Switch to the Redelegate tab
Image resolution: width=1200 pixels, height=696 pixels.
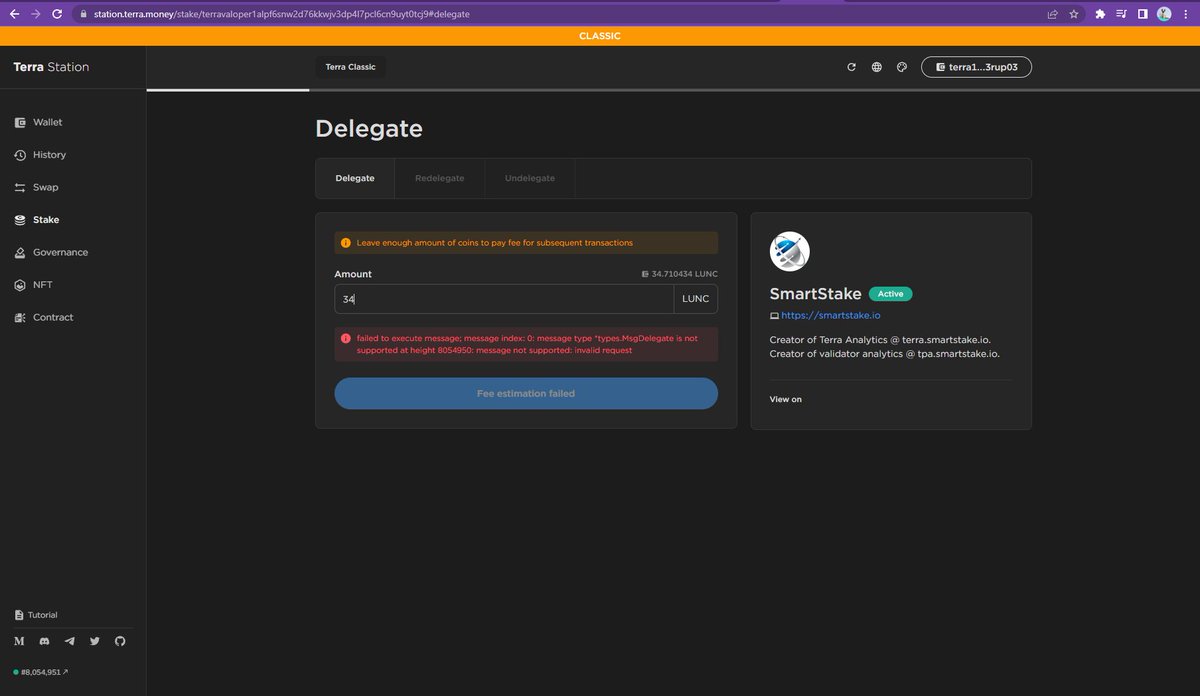tap(440, 178)
